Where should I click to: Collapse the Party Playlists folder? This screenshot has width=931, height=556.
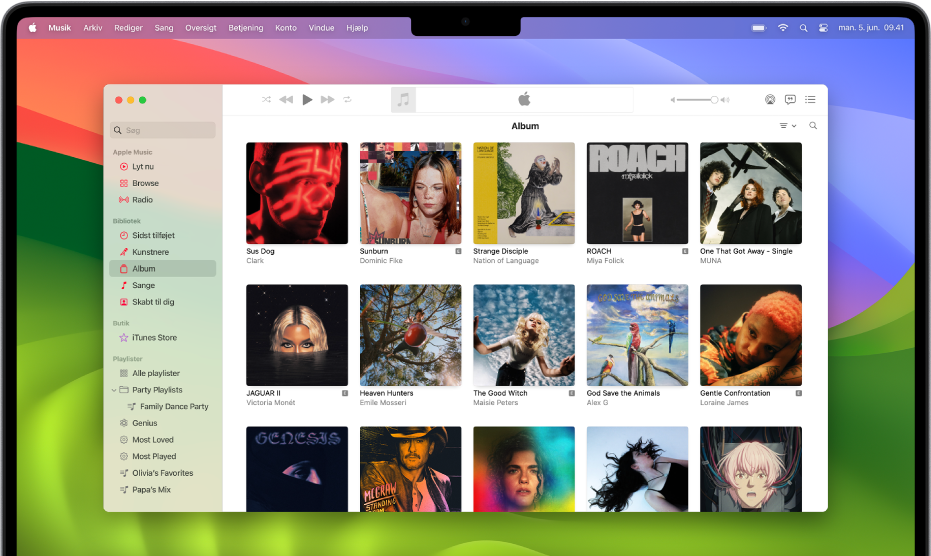(x=113, y=390)
